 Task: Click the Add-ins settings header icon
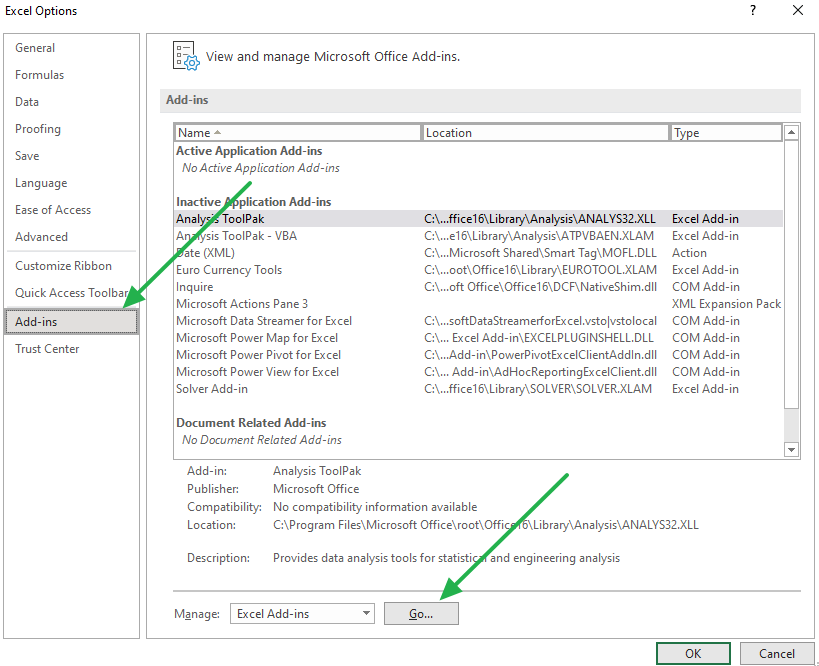[x=186, y=56]
